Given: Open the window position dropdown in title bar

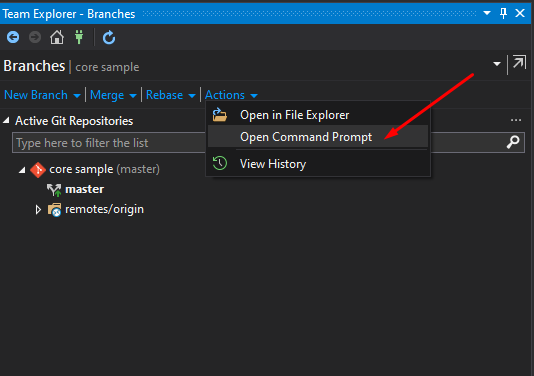Looking at the screenshot, I should 487,13.
